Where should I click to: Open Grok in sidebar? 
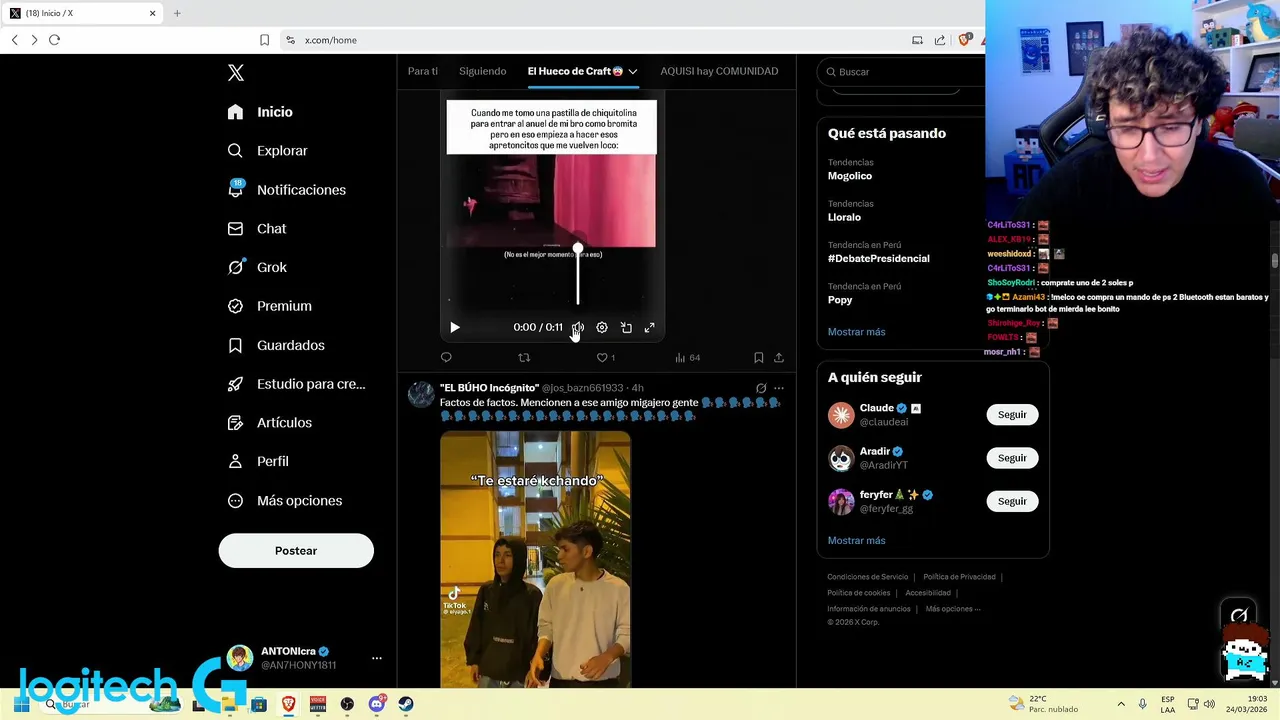[257, 267]
